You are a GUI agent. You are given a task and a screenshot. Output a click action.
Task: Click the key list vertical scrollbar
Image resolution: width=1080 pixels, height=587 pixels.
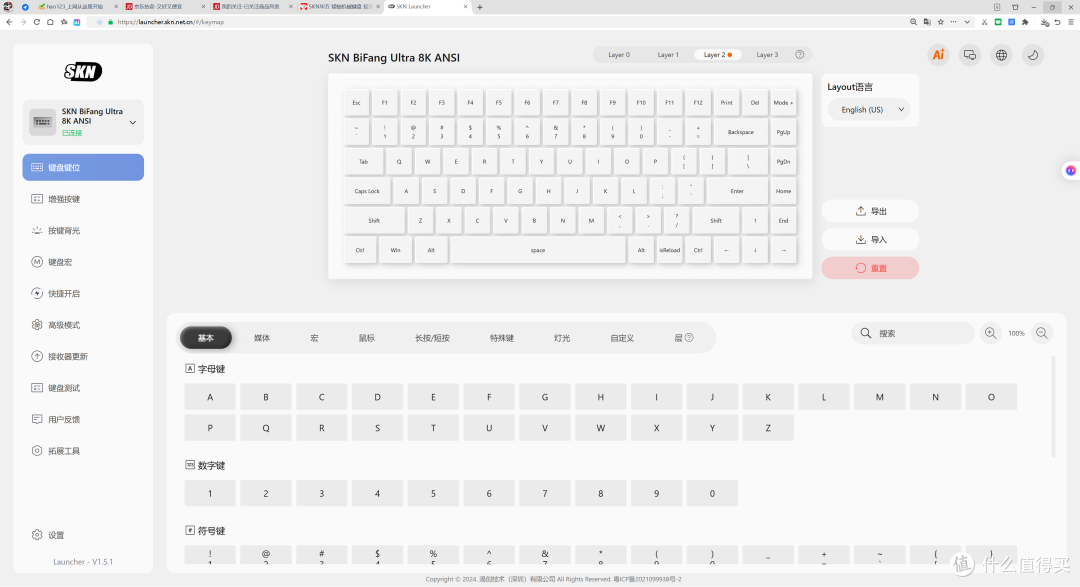1052,406
